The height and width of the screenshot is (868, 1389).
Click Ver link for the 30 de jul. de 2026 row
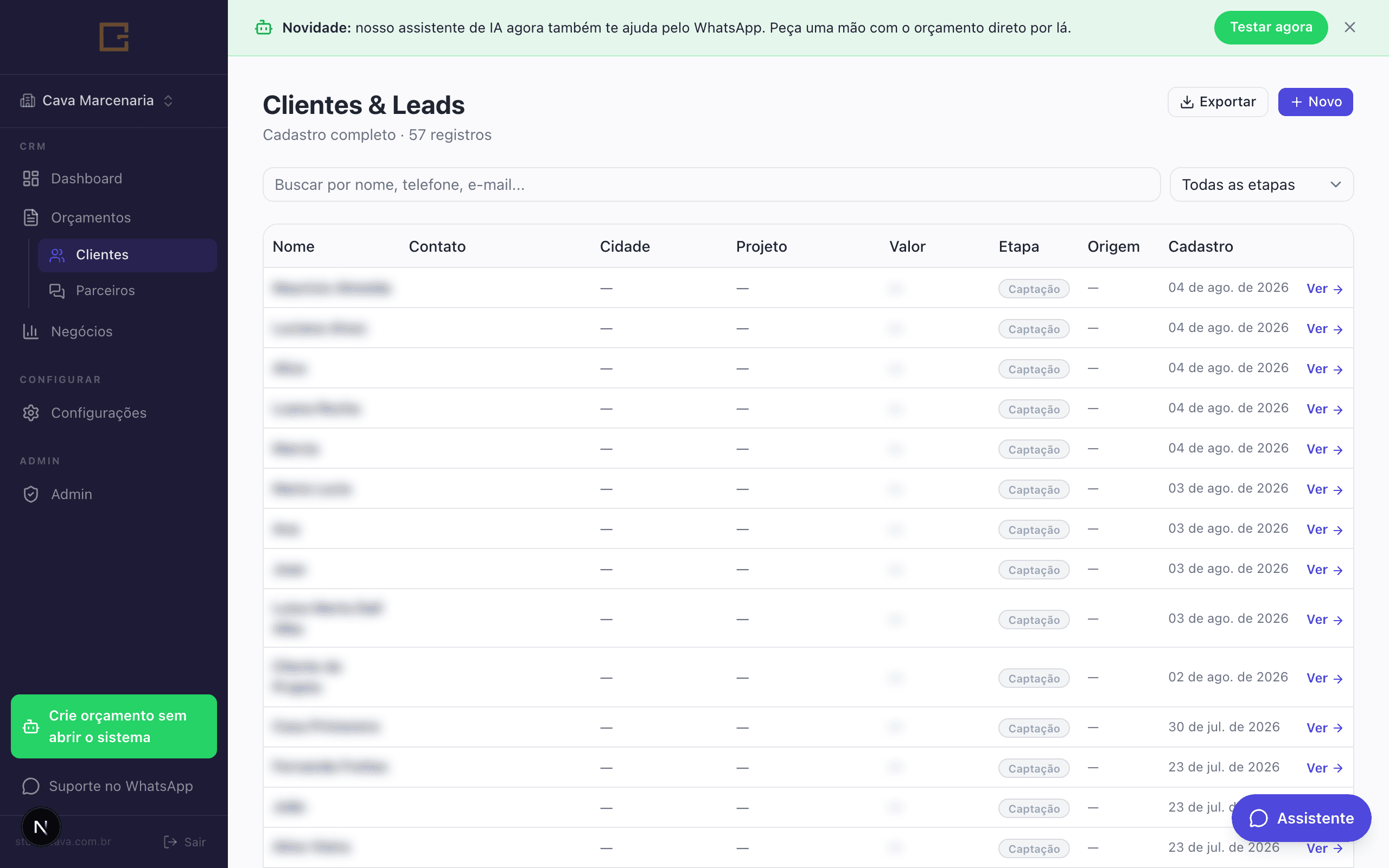pos(1325,728)
